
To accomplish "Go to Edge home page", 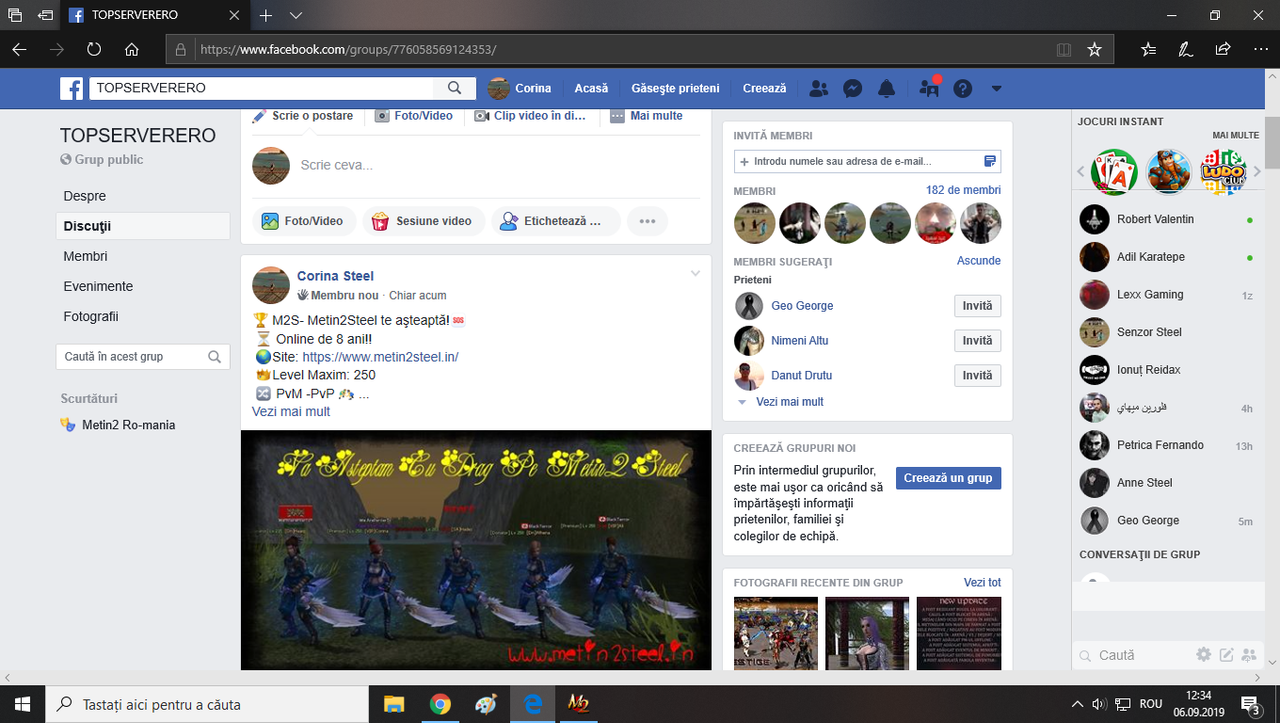I will pos(132,49).
